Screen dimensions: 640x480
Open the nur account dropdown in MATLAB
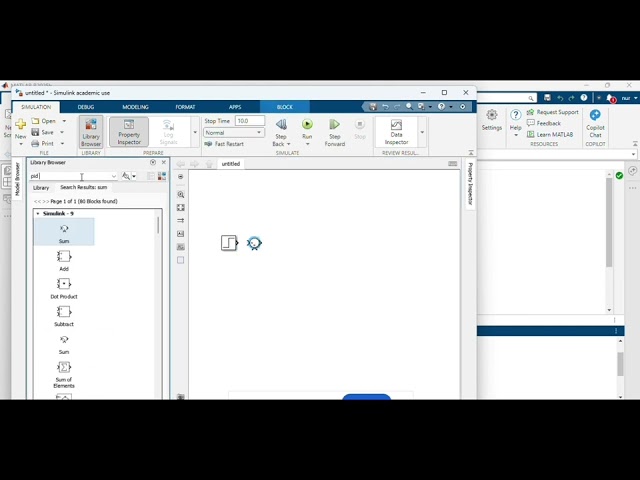(629, 98)
